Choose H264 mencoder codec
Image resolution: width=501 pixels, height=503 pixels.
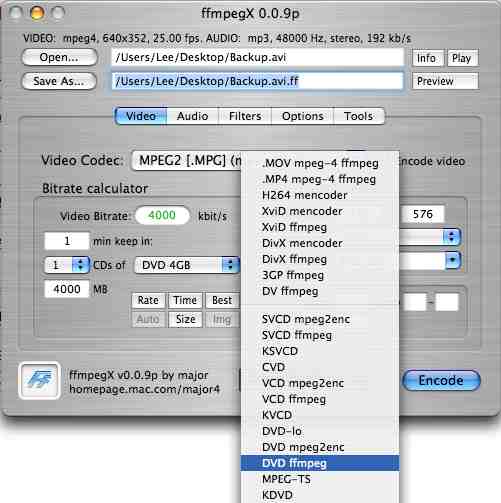click(320, 195)
